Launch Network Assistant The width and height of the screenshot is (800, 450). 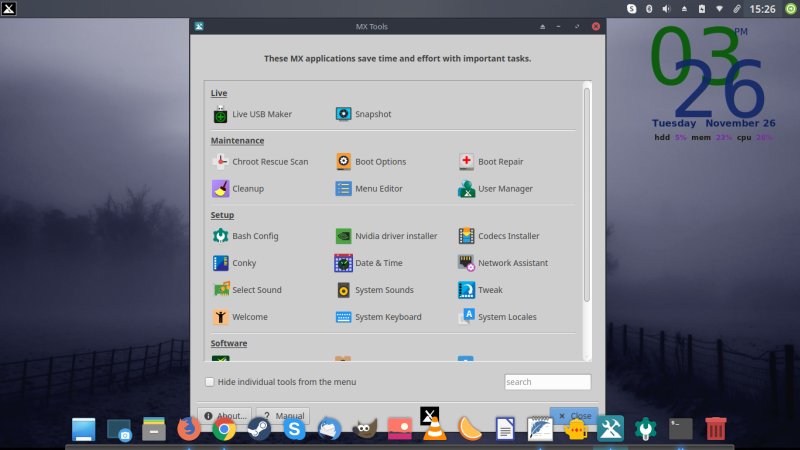pyautogui.click(x=503, y=263)
